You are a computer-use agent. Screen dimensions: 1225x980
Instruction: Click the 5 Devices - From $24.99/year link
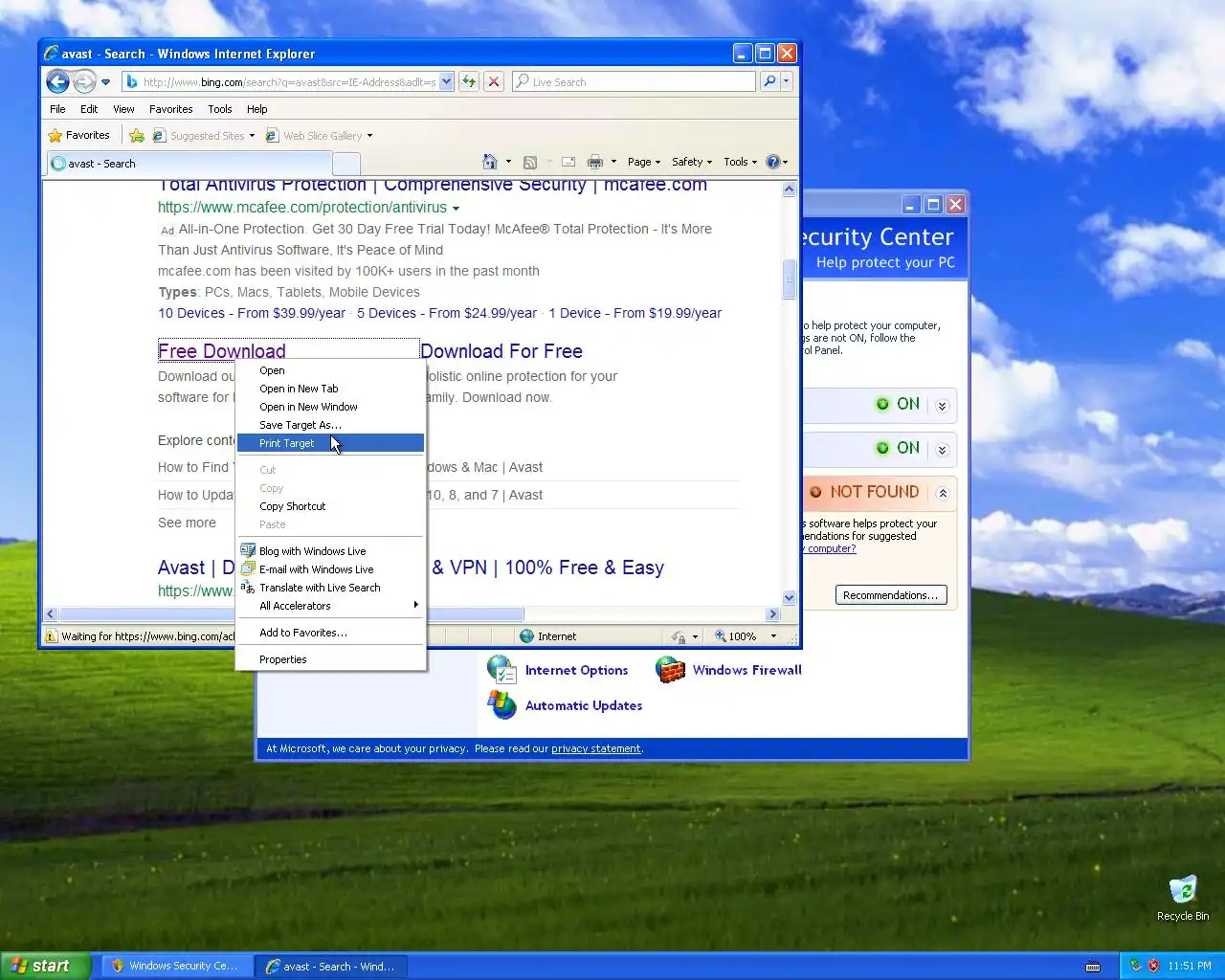click(x=447, y=313)
